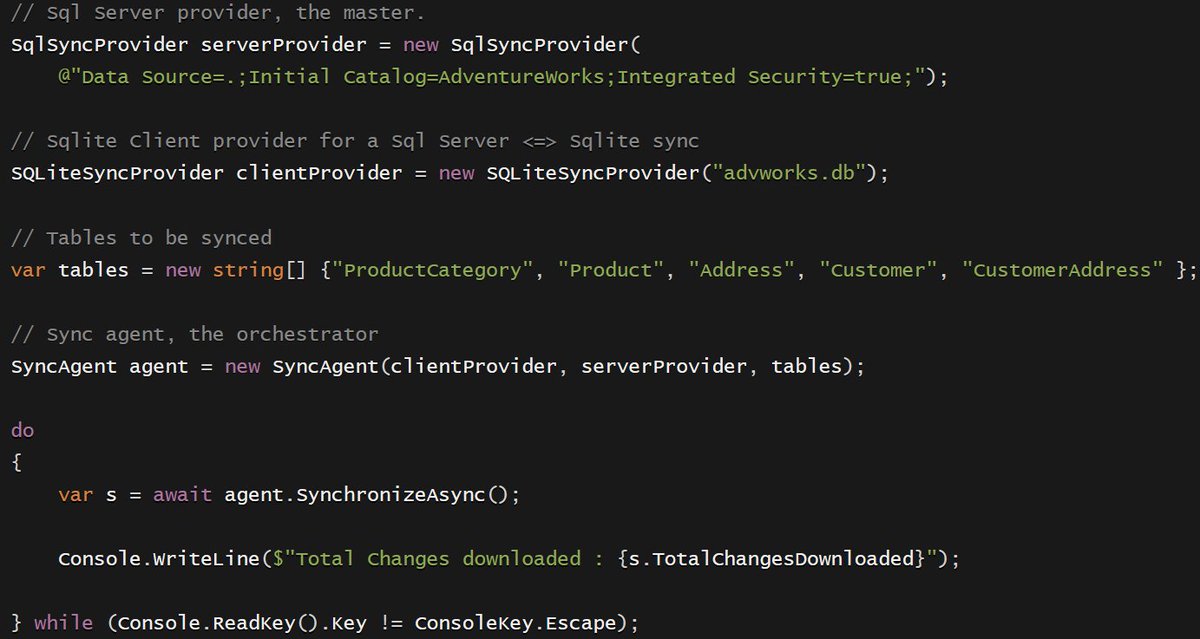Click the string "advworks.db"
Viewport: 1200px width, 639px height.
pos(789,173)
